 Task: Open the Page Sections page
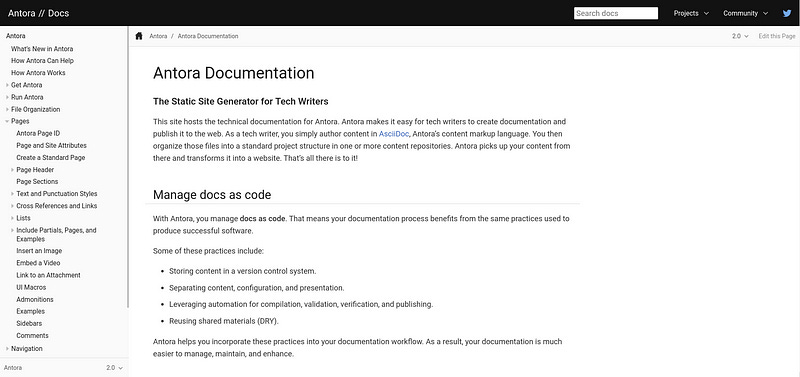click(37, 182)
